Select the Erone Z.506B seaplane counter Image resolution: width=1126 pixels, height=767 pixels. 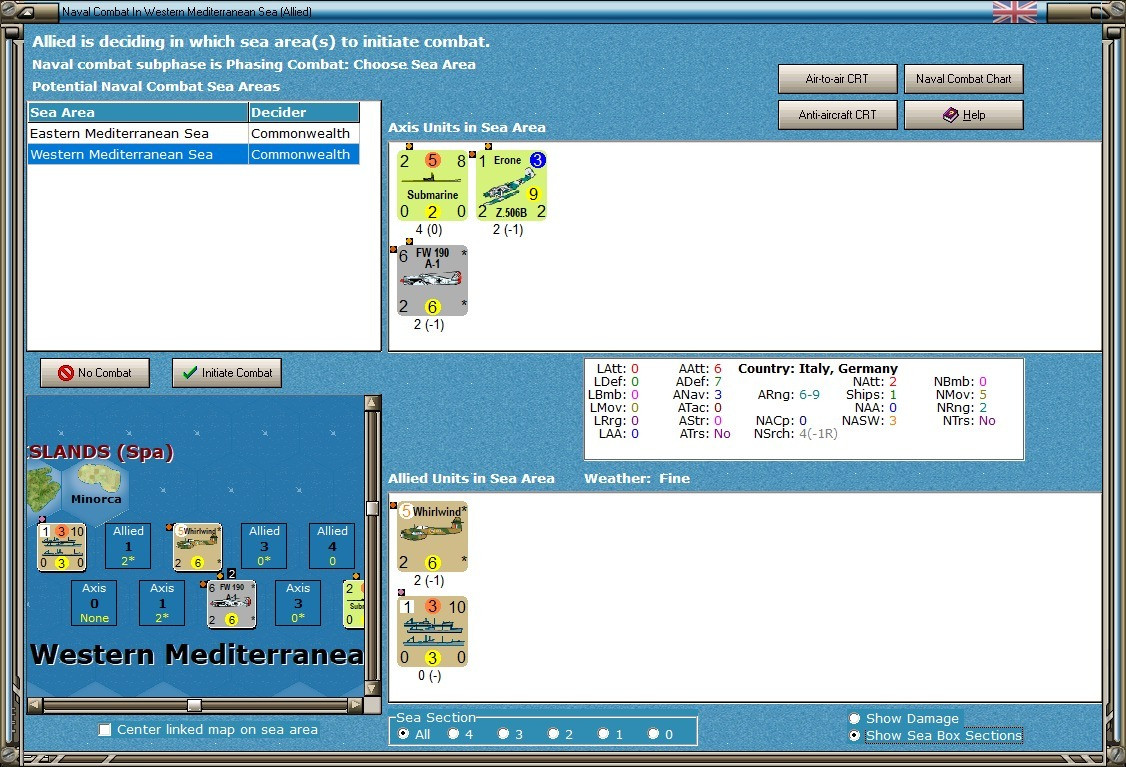511,185
